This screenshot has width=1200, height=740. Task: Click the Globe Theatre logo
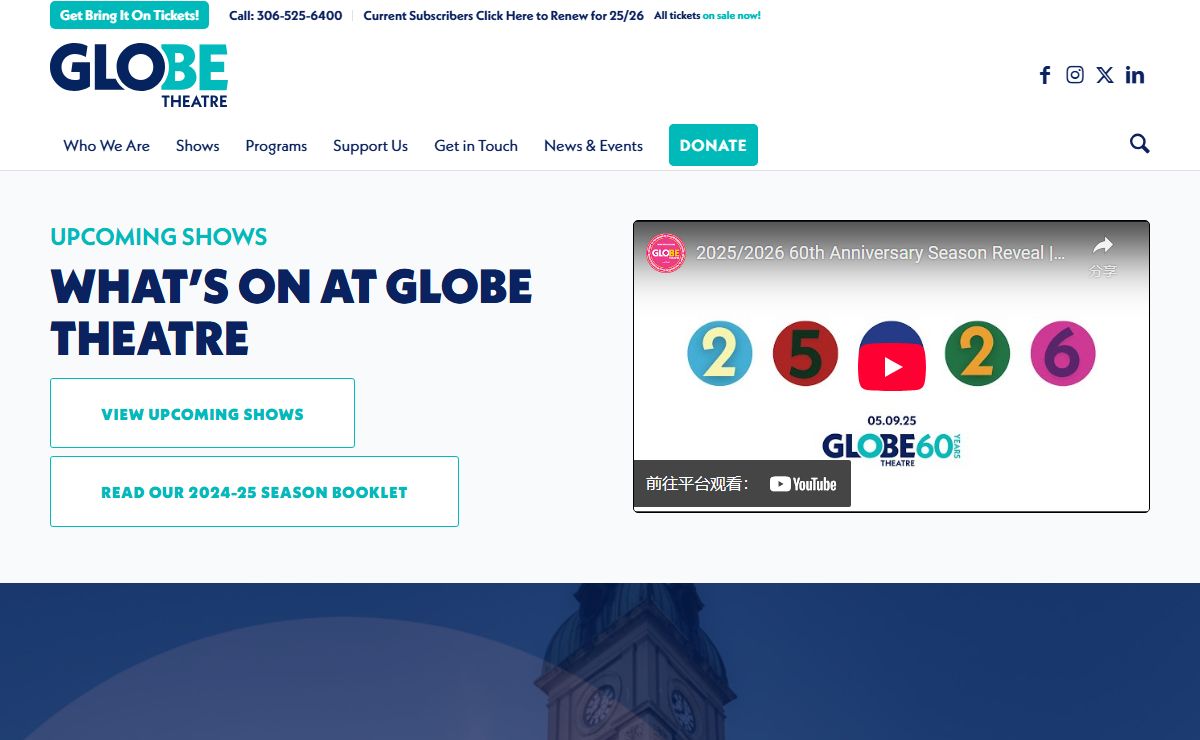point(139,75)
